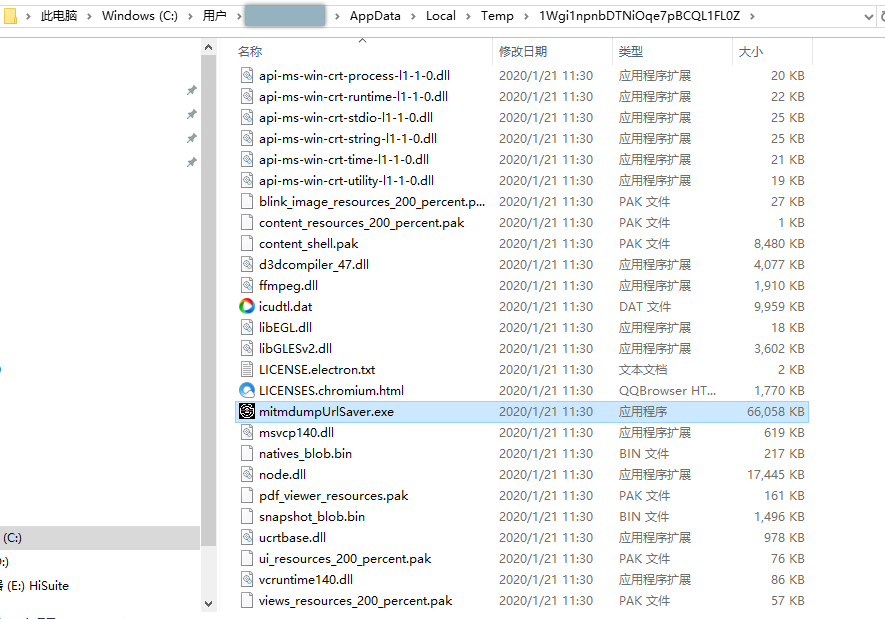Click the navigation pane scroll-down arrow

coord(208,604)
